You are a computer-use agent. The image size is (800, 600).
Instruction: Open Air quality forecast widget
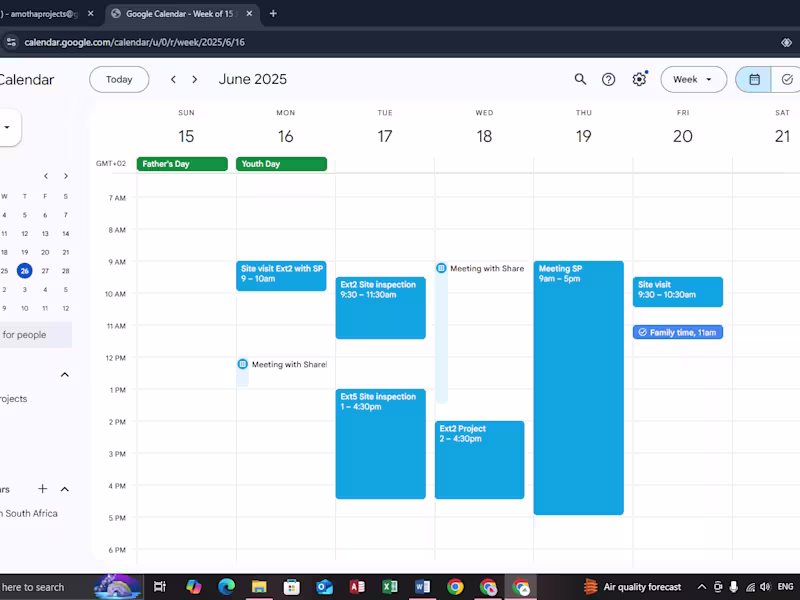[x=633, y=587]
